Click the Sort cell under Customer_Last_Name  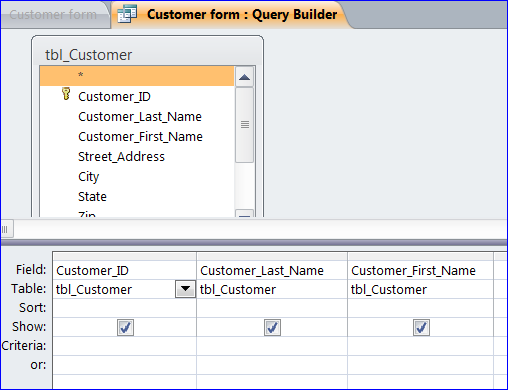(272, 308)
